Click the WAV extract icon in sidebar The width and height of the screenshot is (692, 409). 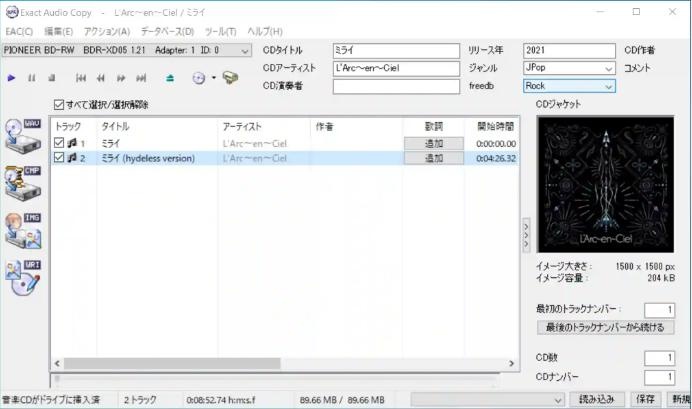[23, 136]
